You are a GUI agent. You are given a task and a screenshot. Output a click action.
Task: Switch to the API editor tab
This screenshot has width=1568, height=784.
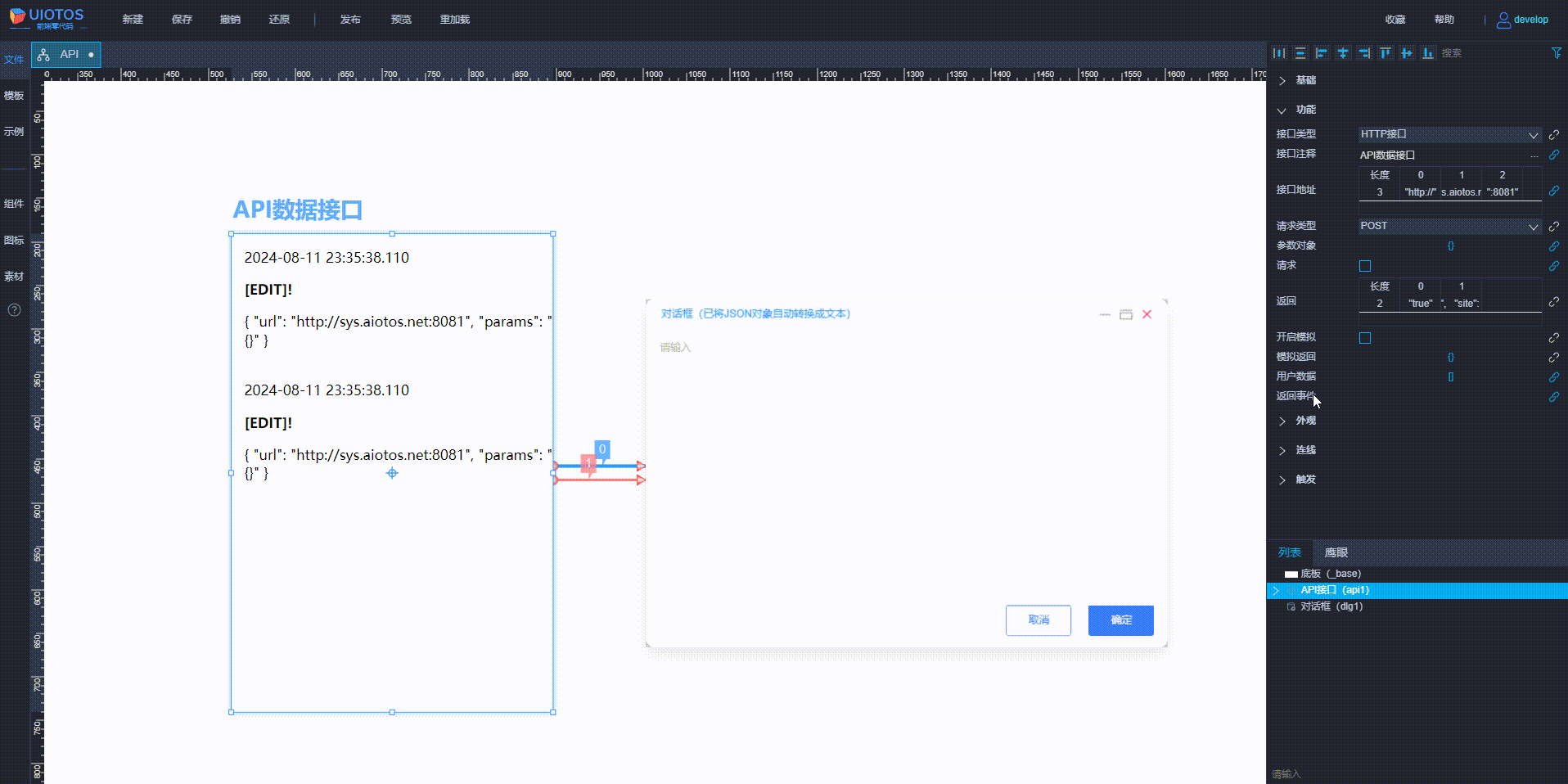[x=66, y=55]
